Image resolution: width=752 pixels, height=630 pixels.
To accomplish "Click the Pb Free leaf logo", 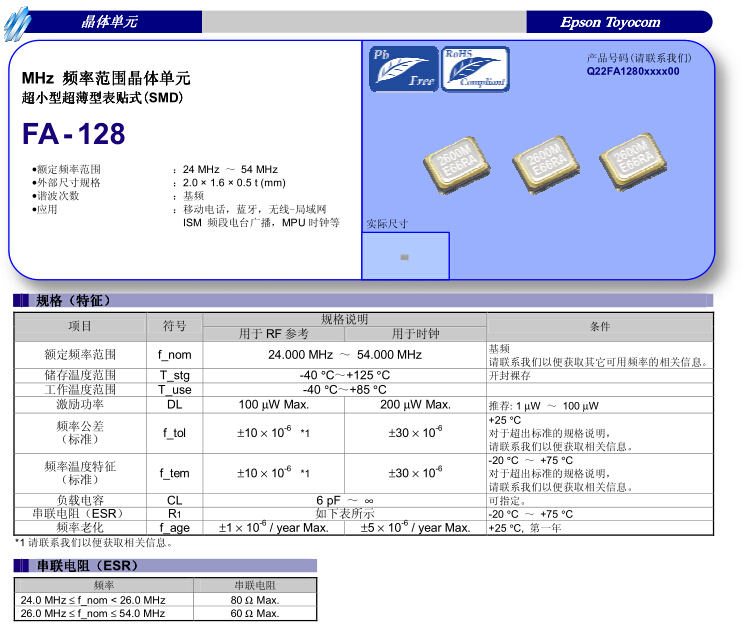I will pyautogui.click(x=404, y=68).
